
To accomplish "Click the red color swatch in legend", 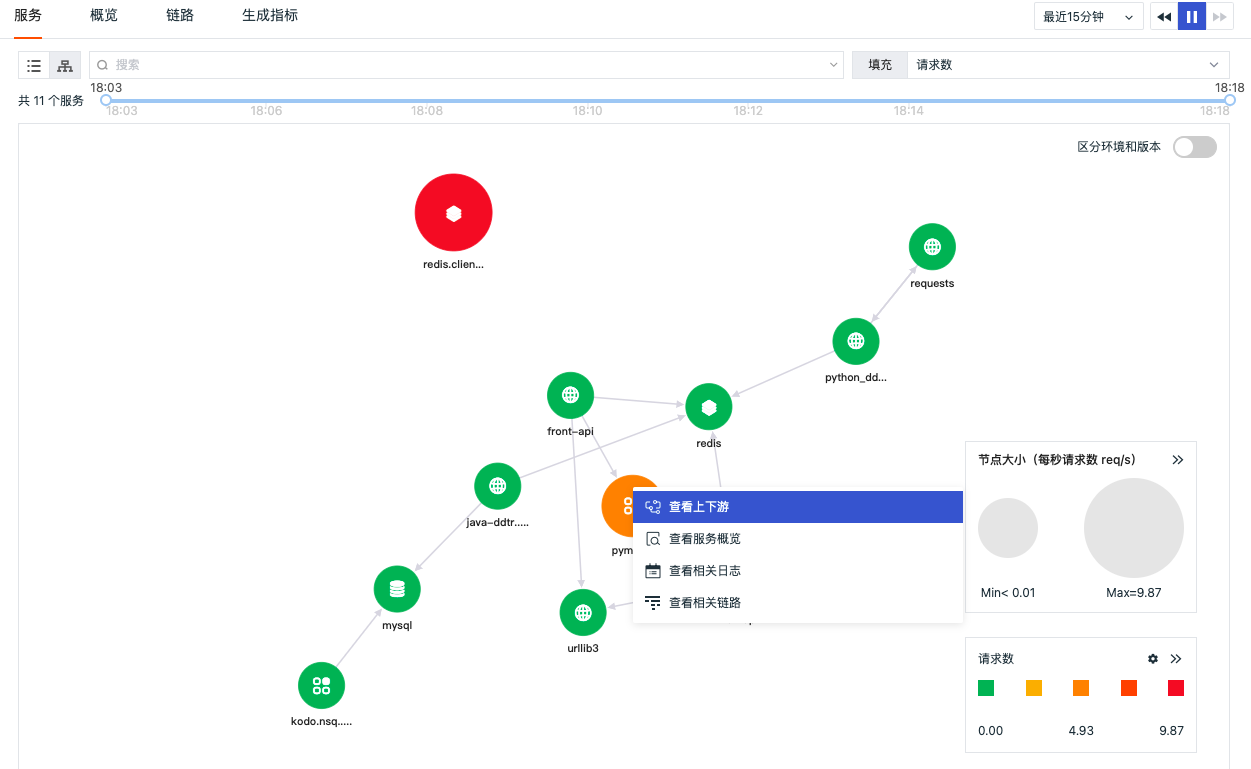I will [x=1176, y=688].
